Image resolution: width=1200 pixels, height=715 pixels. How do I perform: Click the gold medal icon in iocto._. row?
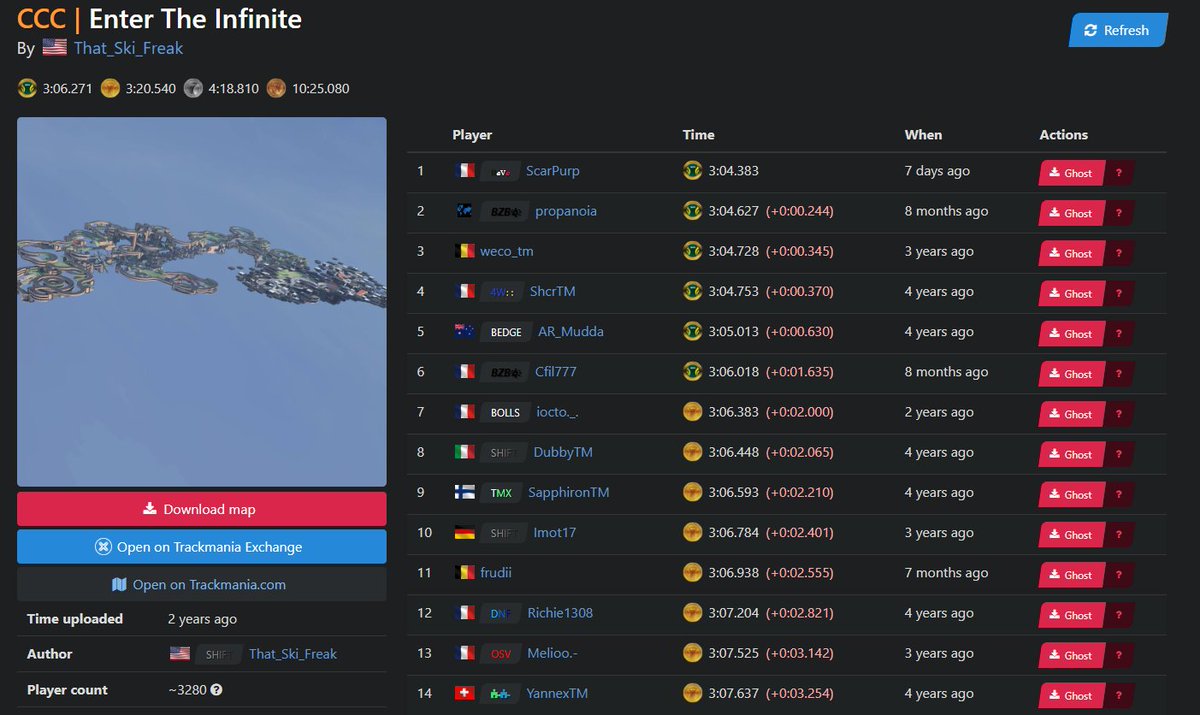click(x=692, y=412)
